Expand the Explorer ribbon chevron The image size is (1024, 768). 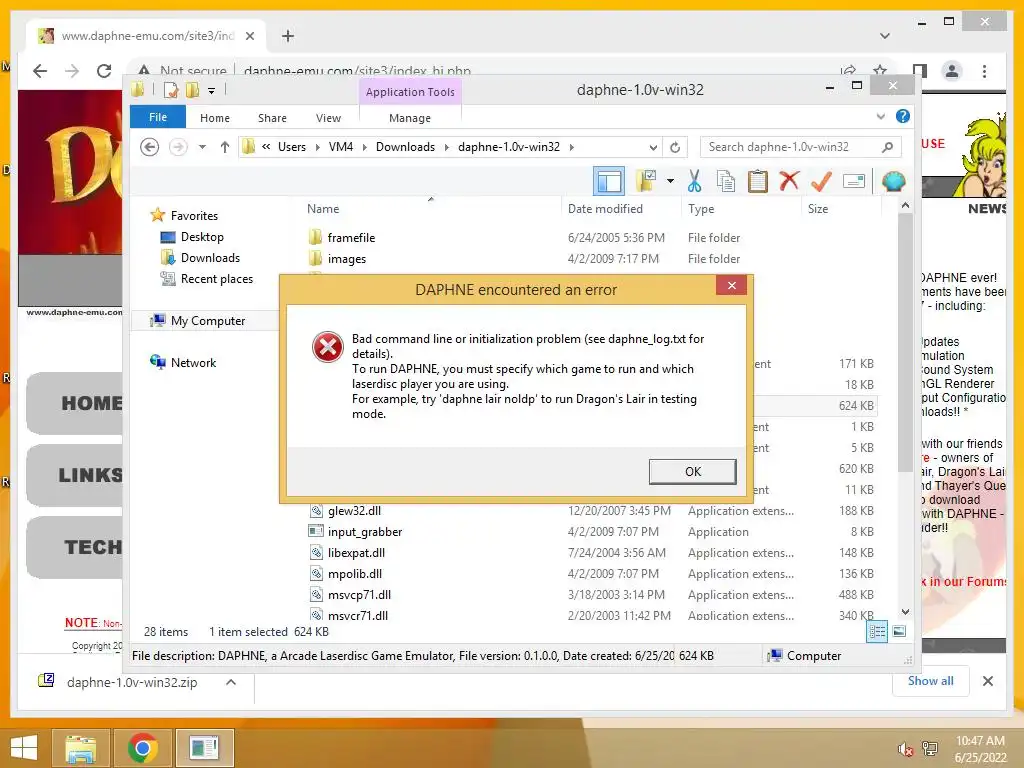(x=880, y=116)
